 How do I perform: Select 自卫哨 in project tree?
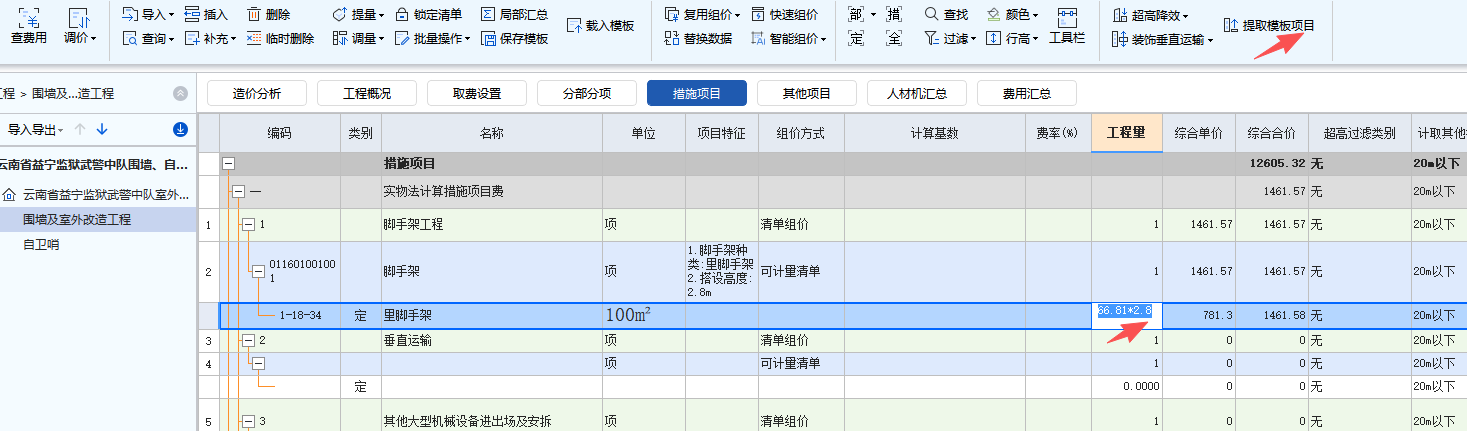coord(41,244)
